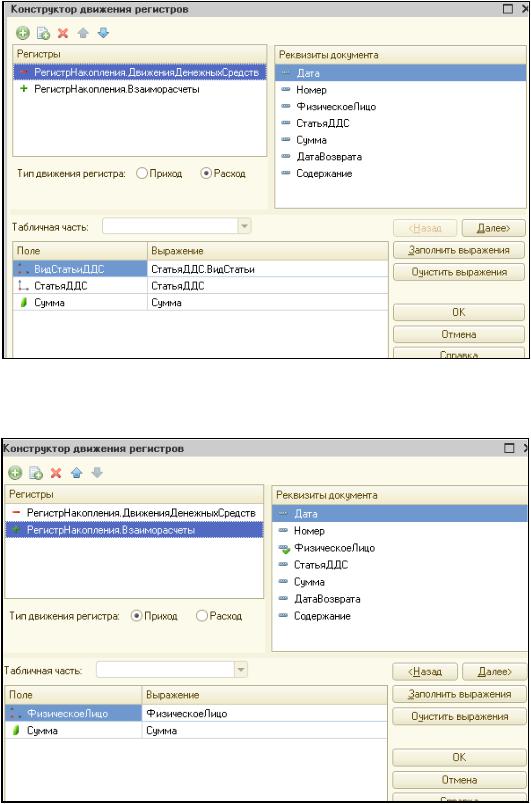Click red delete icon in upper window toolbar
The width and height of the screenshot is (531, 804).
pyautogui.click(x=63, y=33)
